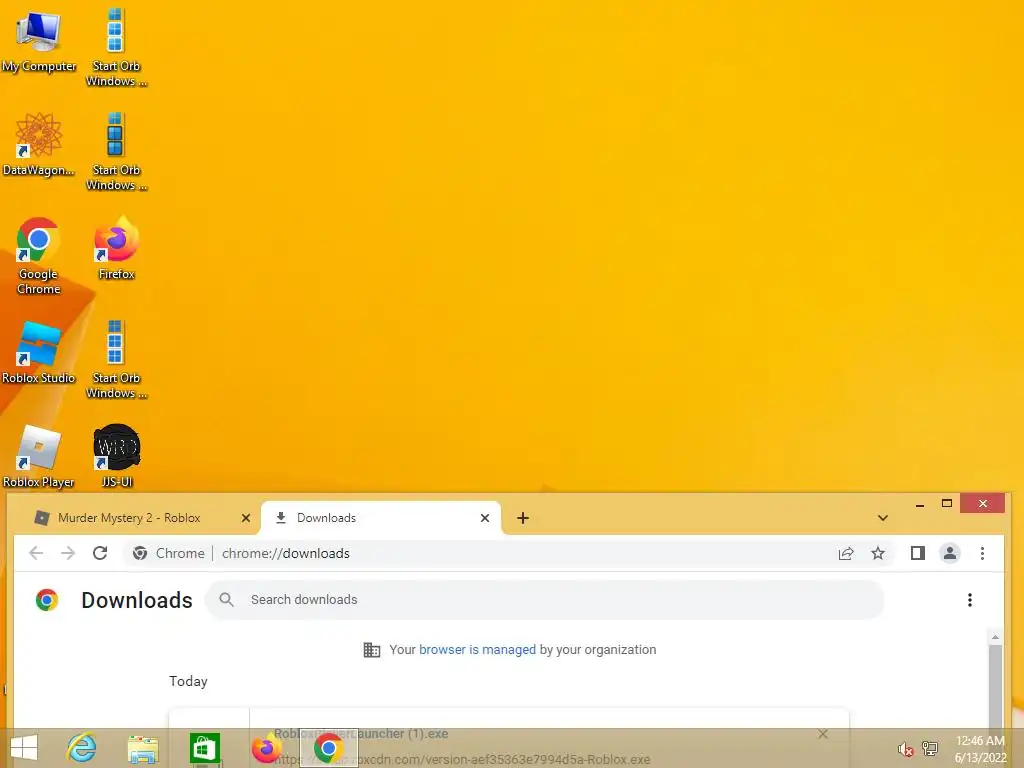The image size is (1024, 768).
Task: Switch to Firefox from the taskbar
Action: [266, 748]
